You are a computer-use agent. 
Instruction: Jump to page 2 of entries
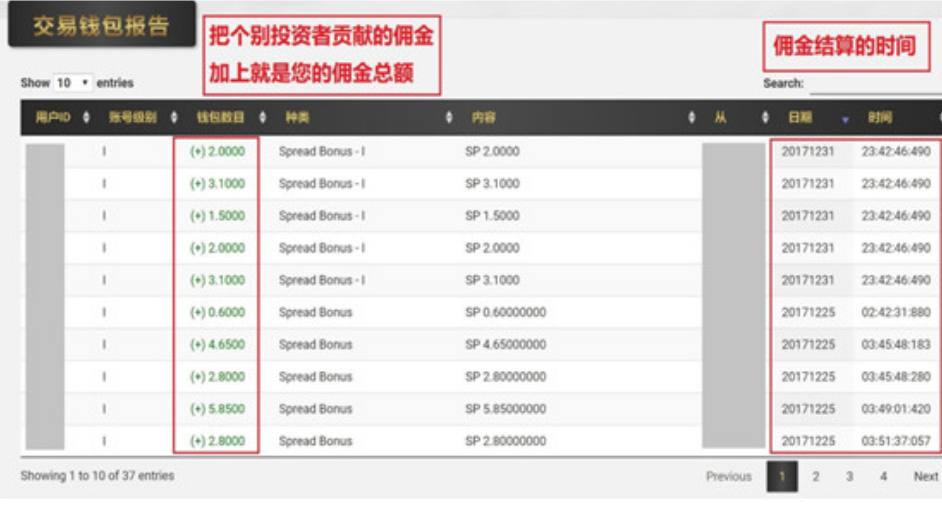816,477
